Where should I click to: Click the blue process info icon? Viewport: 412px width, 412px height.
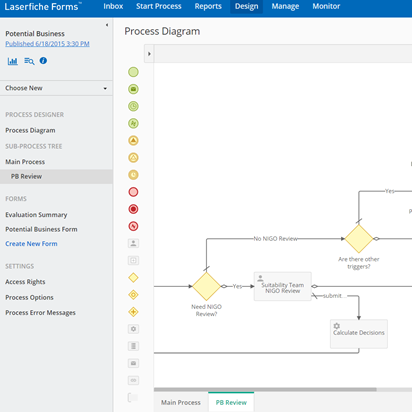[x=43, y=61]
